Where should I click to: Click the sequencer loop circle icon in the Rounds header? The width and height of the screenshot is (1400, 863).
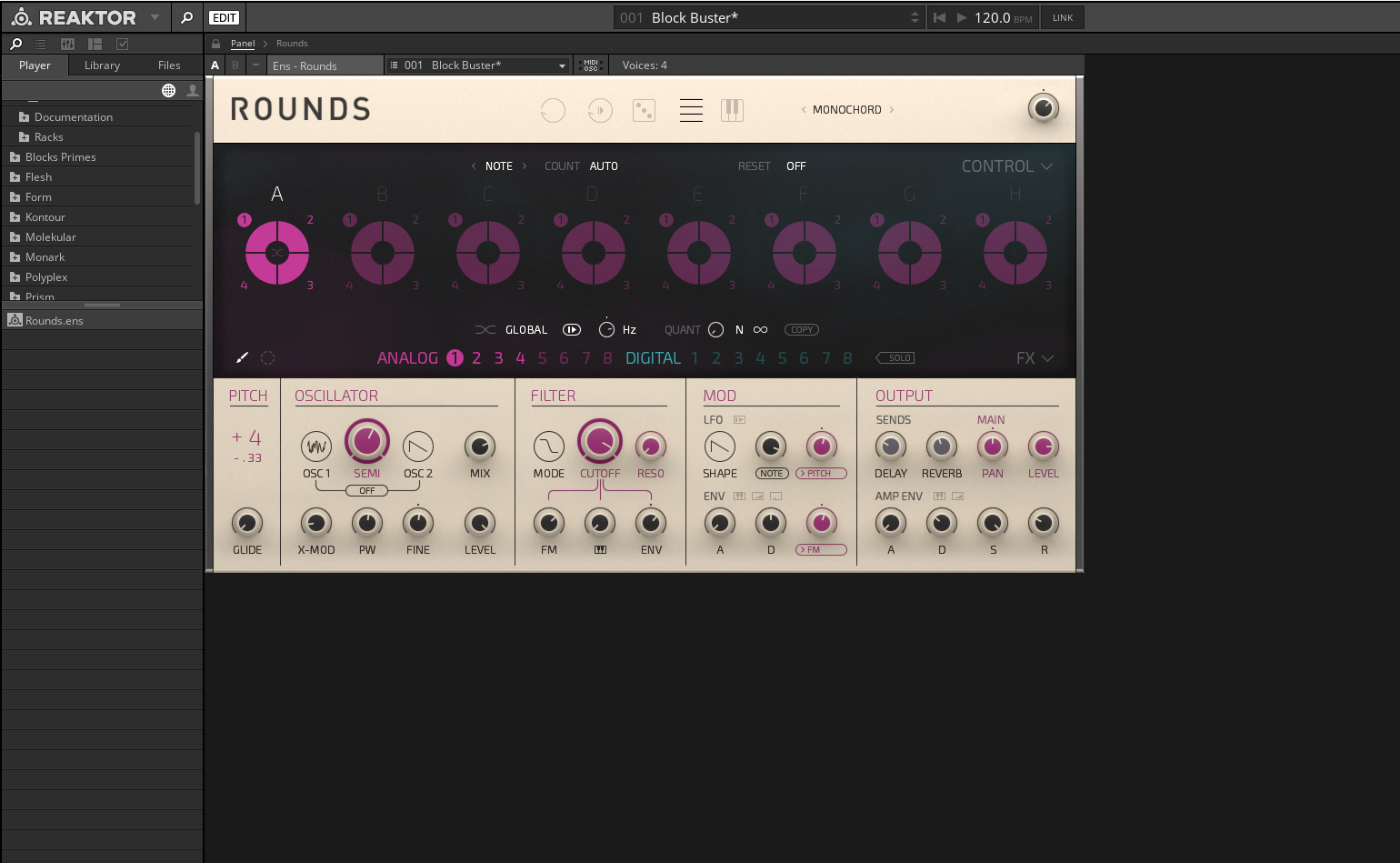(553, 110)
